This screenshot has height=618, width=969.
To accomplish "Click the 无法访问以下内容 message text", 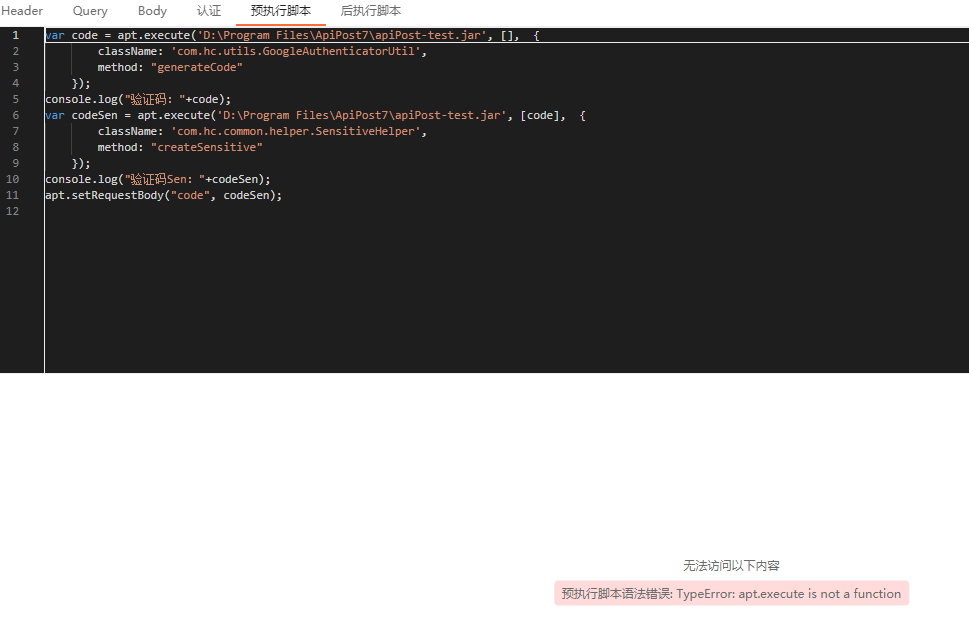I will (x=731, y=565).
